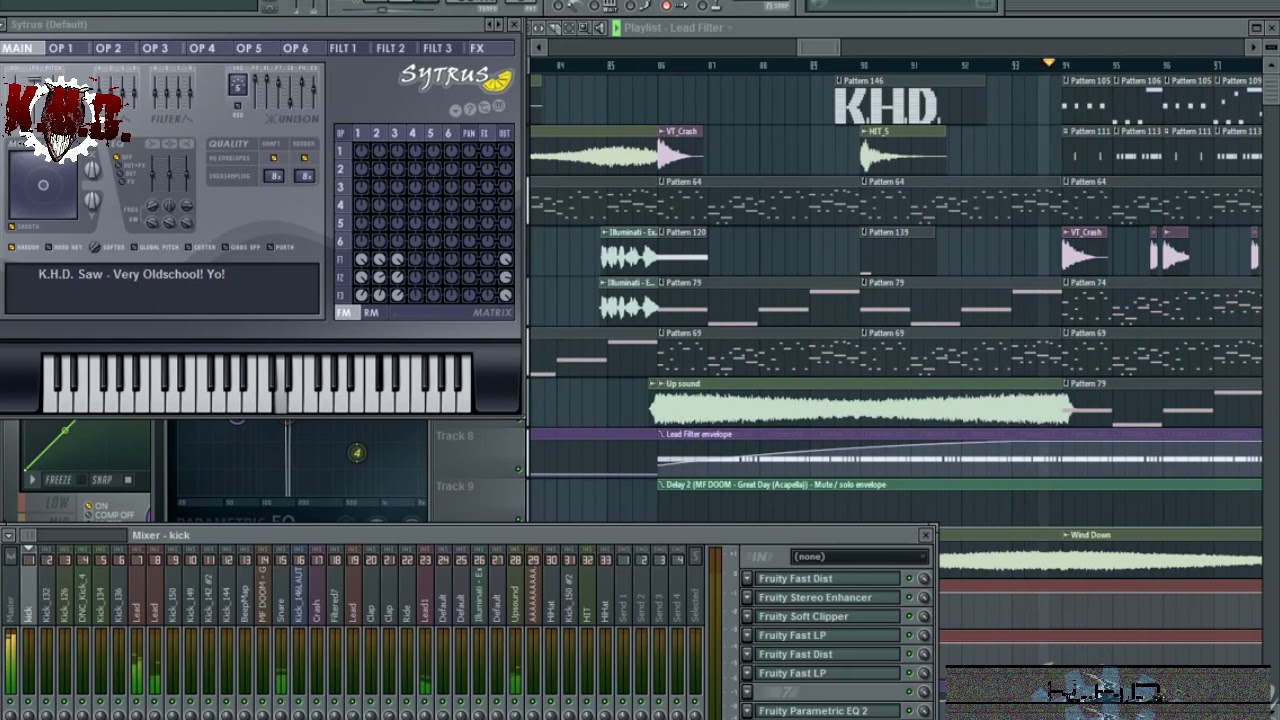This screenshot has width=1280, height=720.
Task: Open render oversampling 8x selector
Action: click(305, 176)
